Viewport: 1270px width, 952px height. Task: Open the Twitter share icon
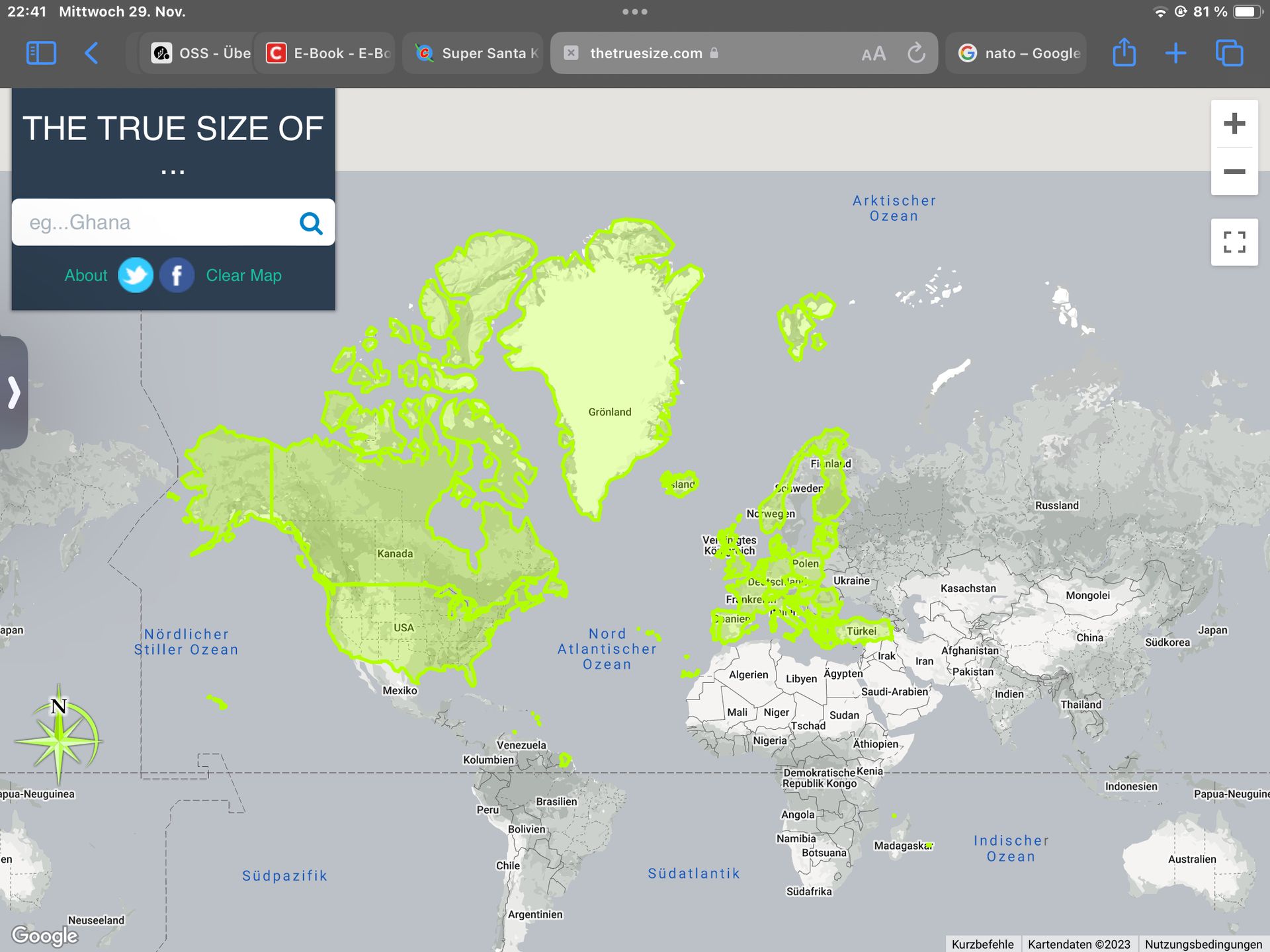[x=136, y=275]
